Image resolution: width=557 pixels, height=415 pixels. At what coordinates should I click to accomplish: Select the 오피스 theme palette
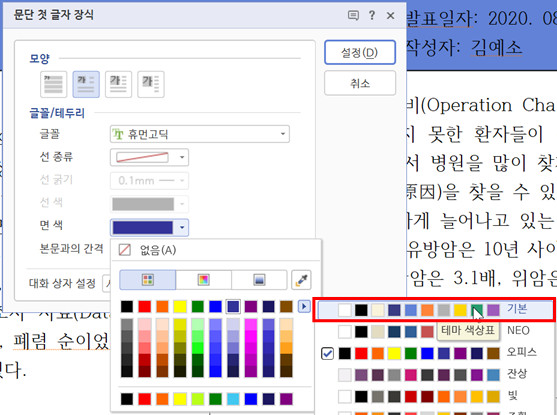434,353
